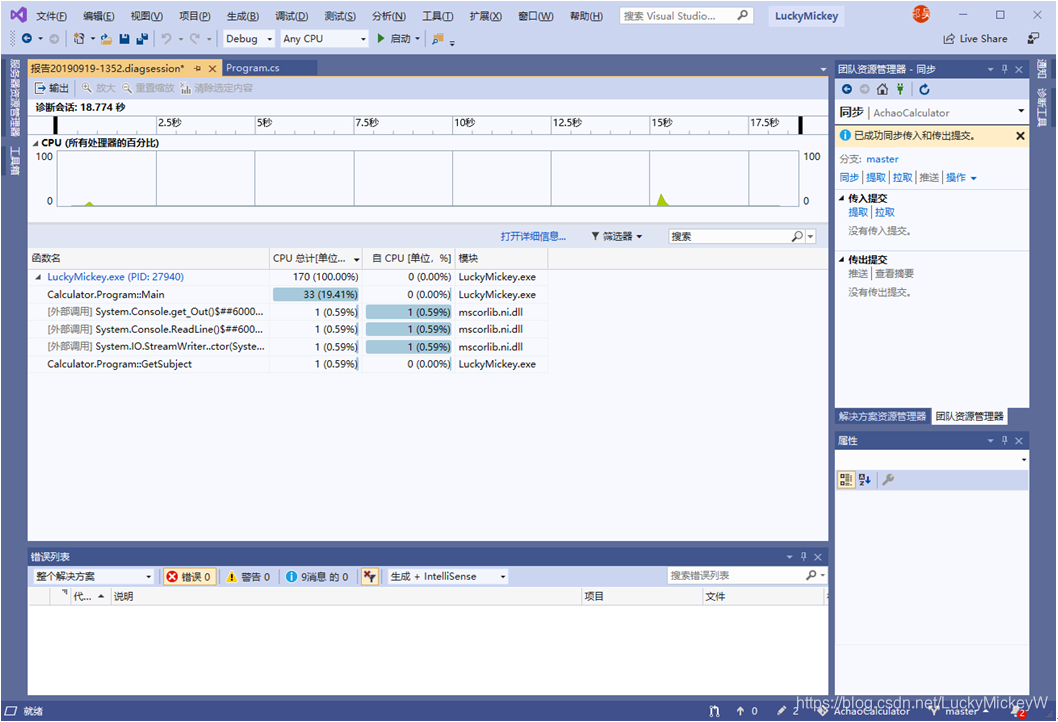1058x722 pixels.
Task: Open the 生成 + IntelliSense dropdown
Action: coord(447,576)
